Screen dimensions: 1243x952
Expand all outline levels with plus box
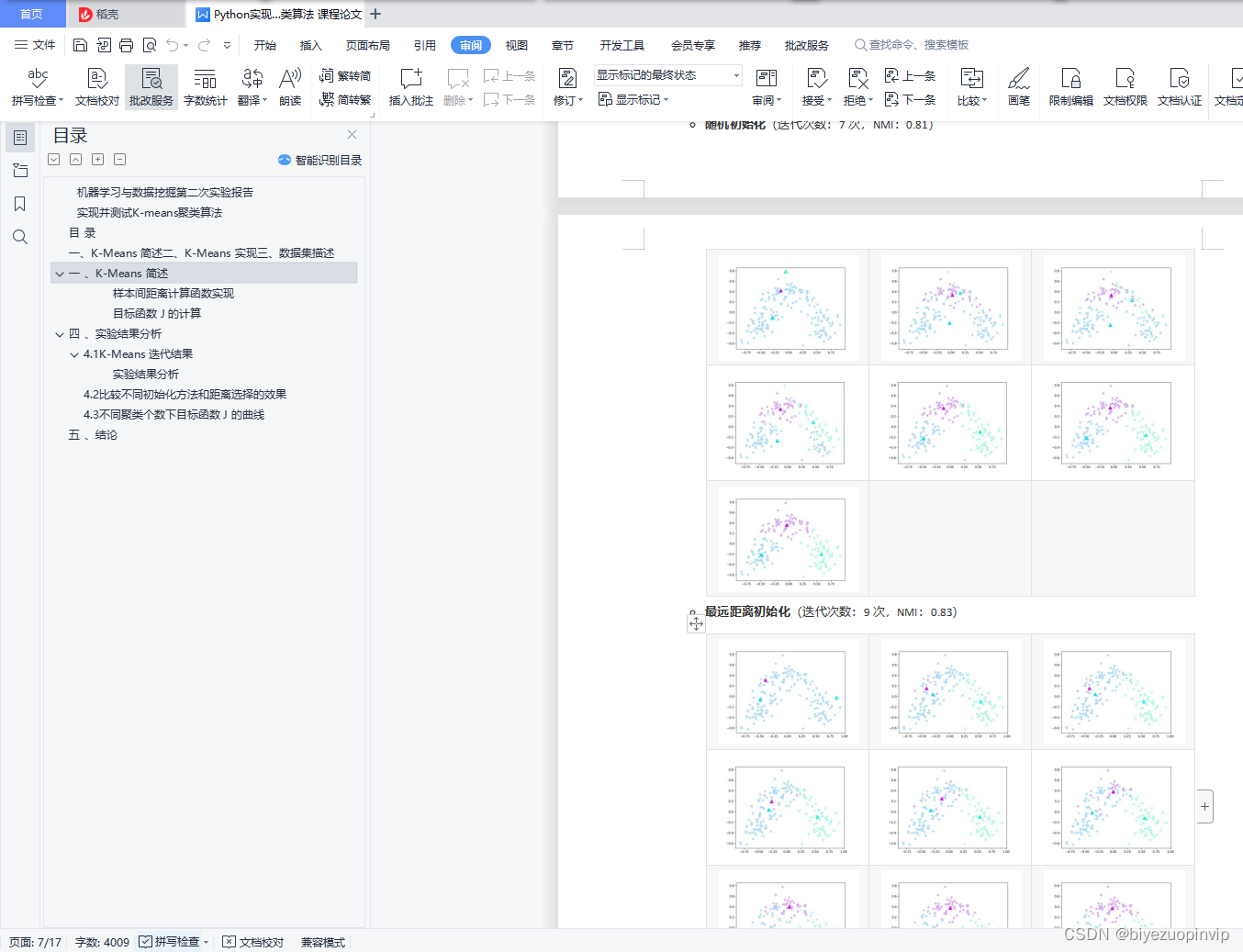pyautogui.click(x=97, y=159)
